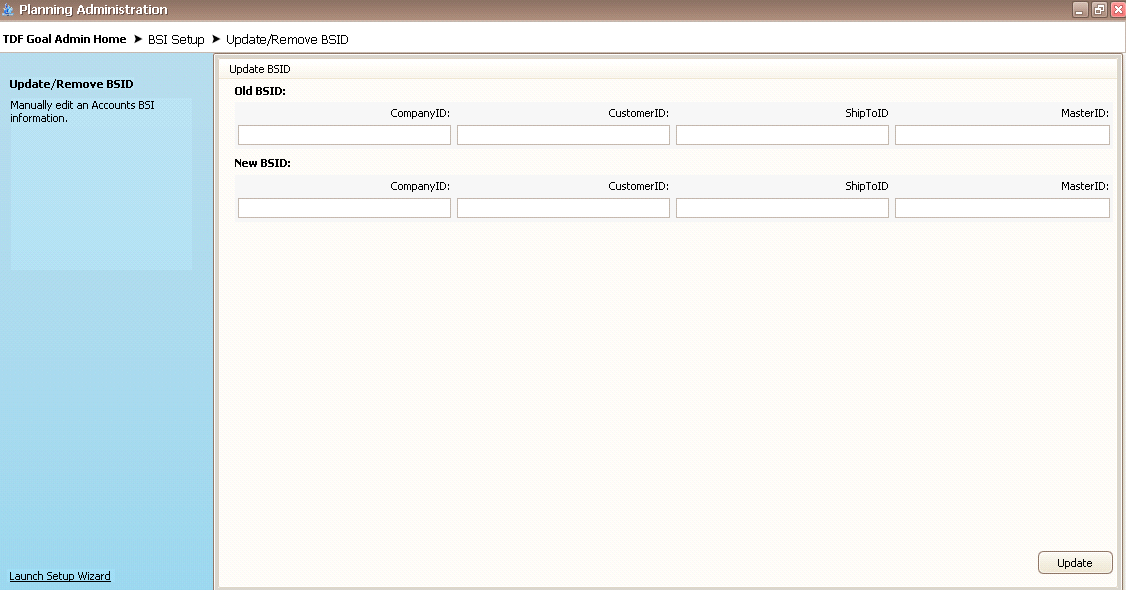Focus the Old BSID MasterID field
Image resolution: width=1126 pixels, height=590 pixels.
point(1002,135)
